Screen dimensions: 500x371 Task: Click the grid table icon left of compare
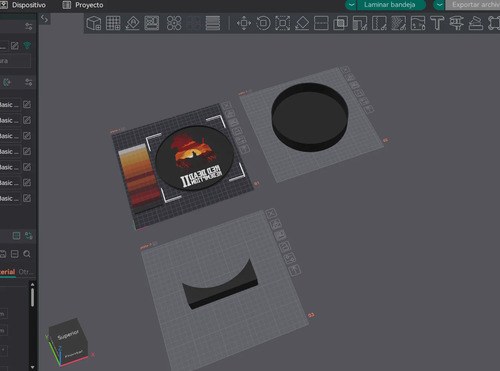point(16,236)
